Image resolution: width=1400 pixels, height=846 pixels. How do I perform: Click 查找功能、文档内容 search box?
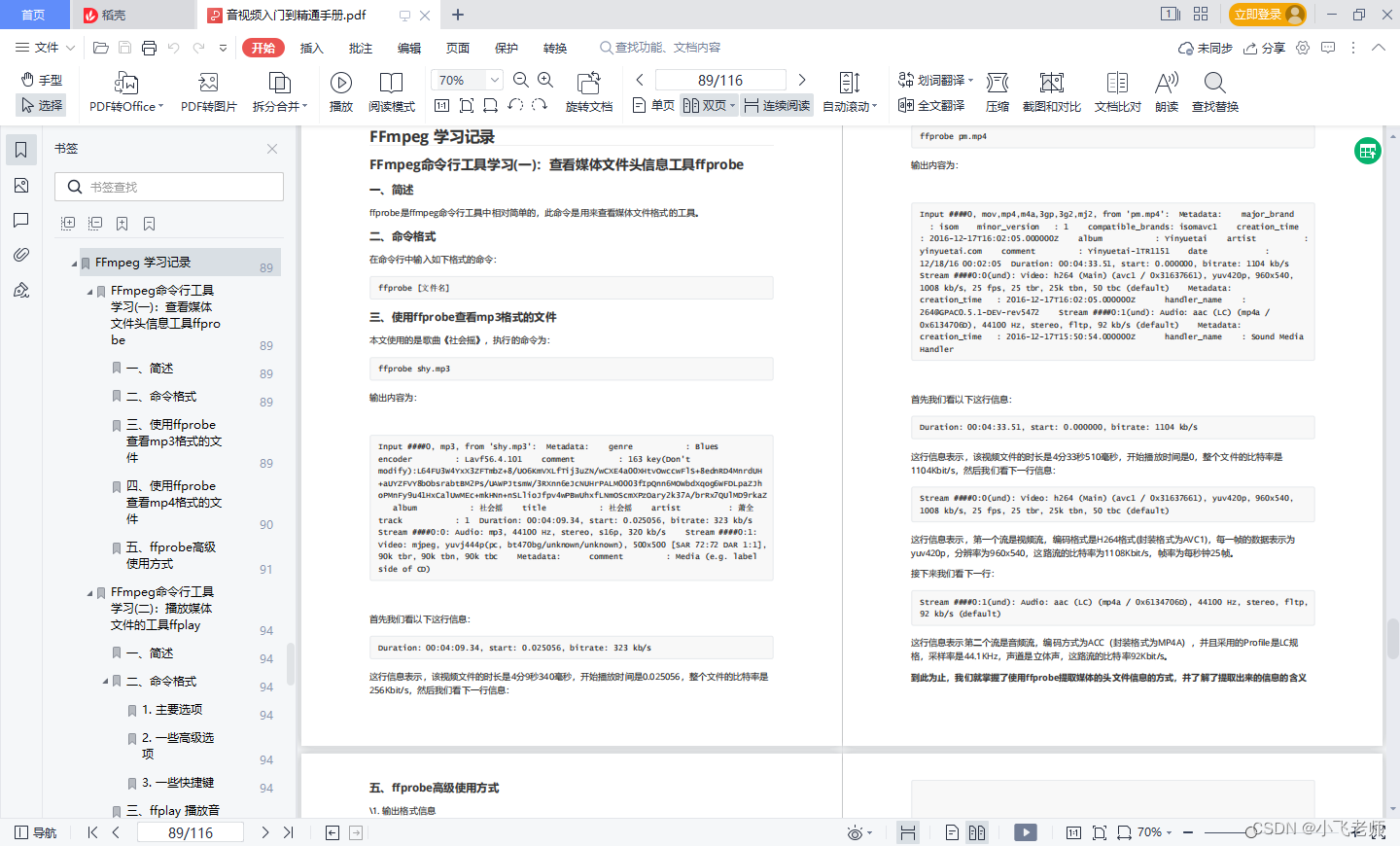659,48
